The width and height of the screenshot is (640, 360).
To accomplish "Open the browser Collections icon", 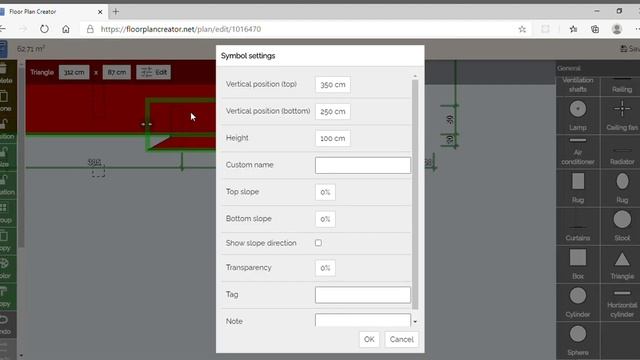I will tap(595, 29).
